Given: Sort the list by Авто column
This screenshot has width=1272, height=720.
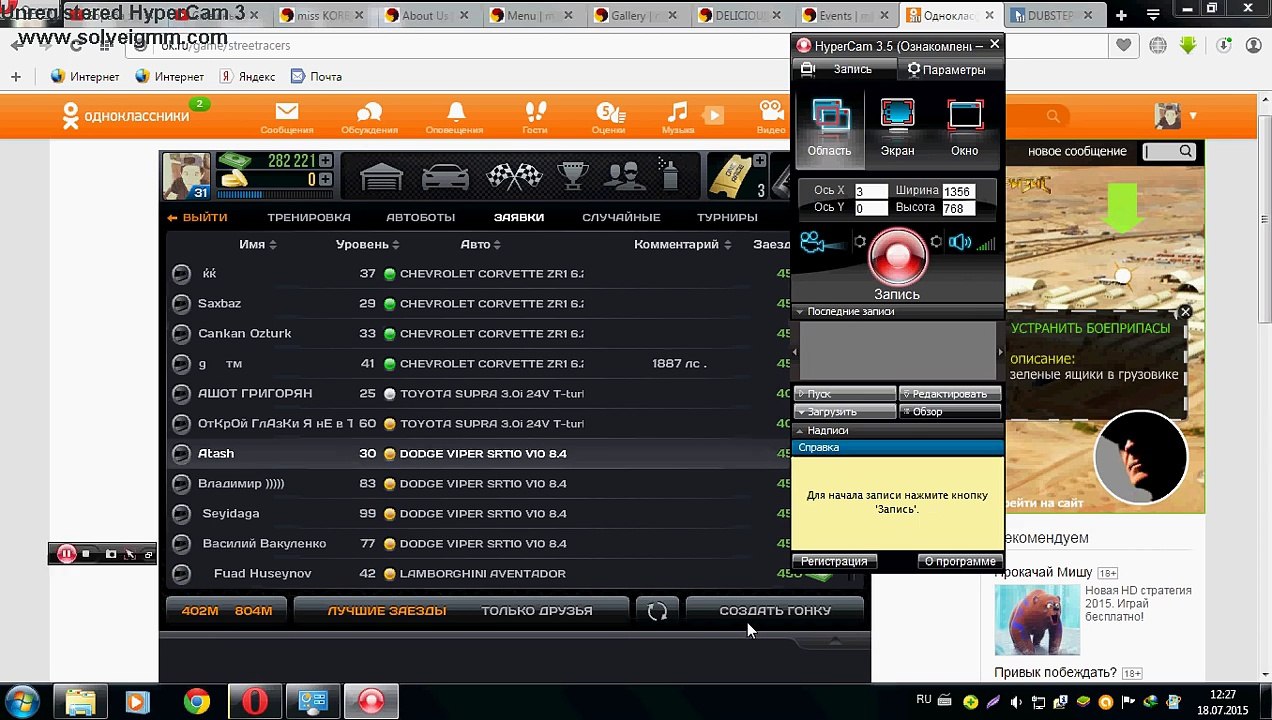Looking at the screenshot, I should [x=481, y=244].
